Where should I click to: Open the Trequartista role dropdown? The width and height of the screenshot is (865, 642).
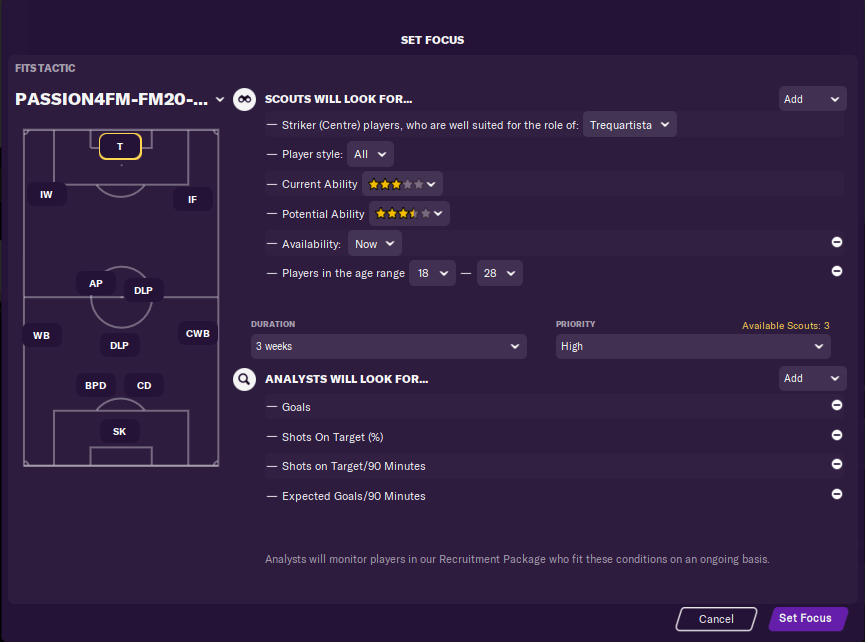[629, 125]
